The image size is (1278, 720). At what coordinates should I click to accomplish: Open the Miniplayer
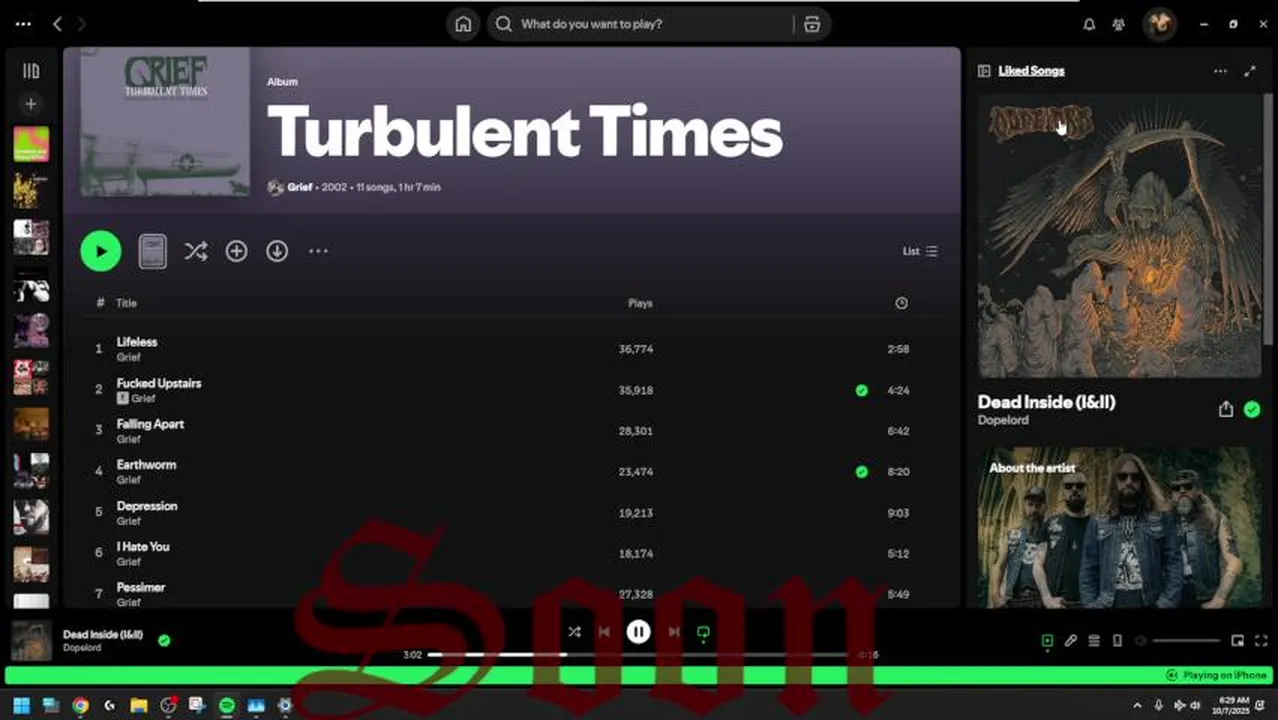point(1238,641)
